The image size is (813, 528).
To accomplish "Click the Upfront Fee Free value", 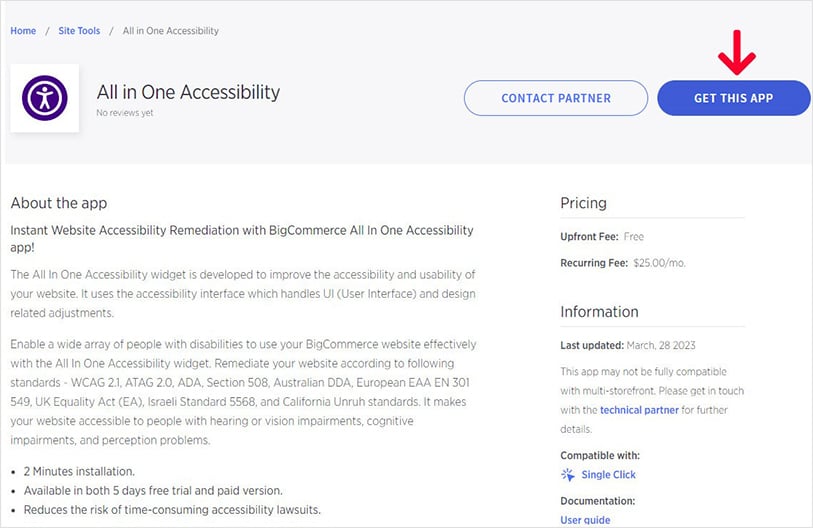I will tap(633, 237).
